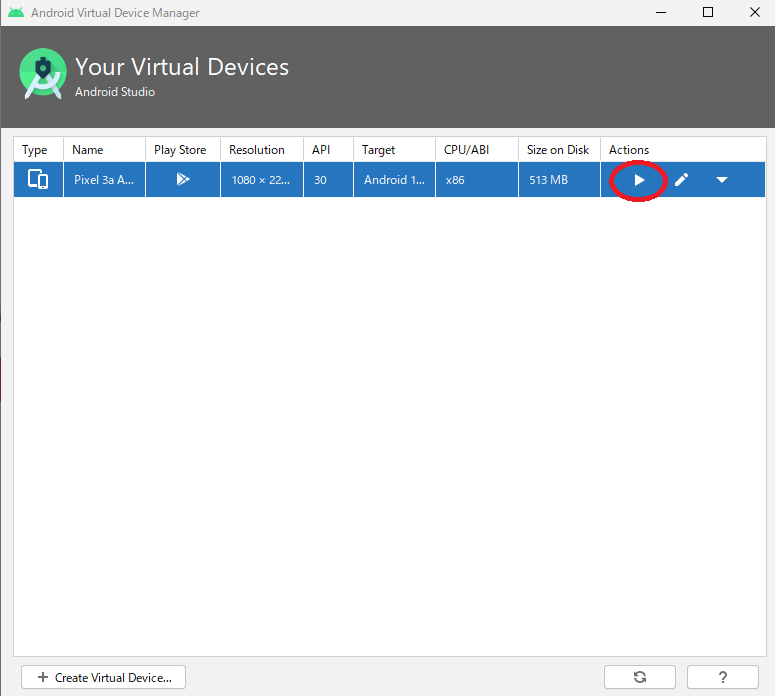Select the 'Pixel 3a A...' name cell
This screenshot has height=696, width=775.
(104, 179)
